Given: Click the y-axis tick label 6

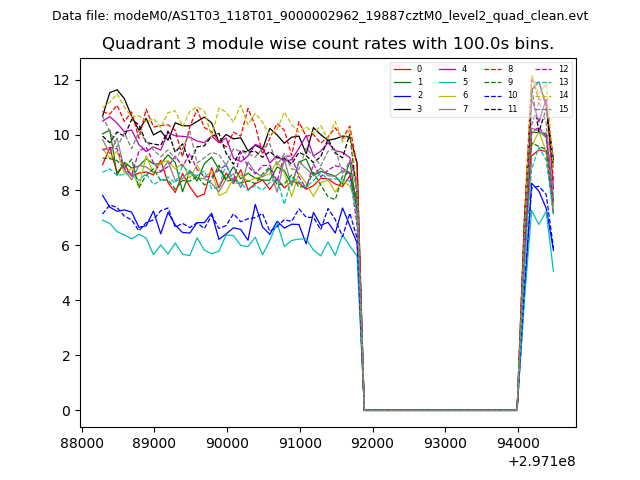Looking at the screenshot, I should pos(64,245).
